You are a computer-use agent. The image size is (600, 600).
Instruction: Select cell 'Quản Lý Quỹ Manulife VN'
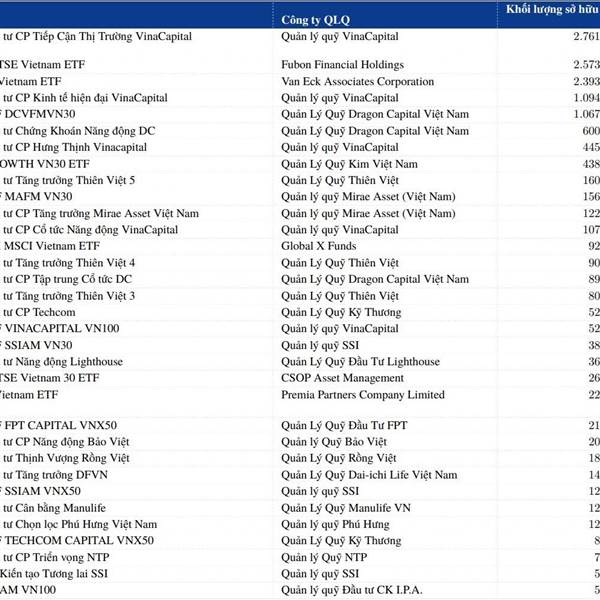(x=346, y=508)
